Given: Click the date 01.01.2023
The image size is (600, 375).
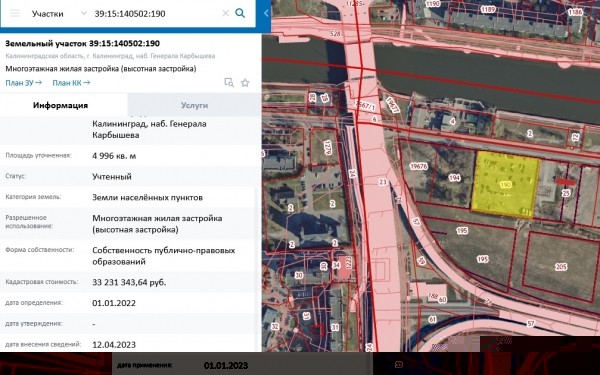Looking at the screenshot, I should click(x=226, y=365).
